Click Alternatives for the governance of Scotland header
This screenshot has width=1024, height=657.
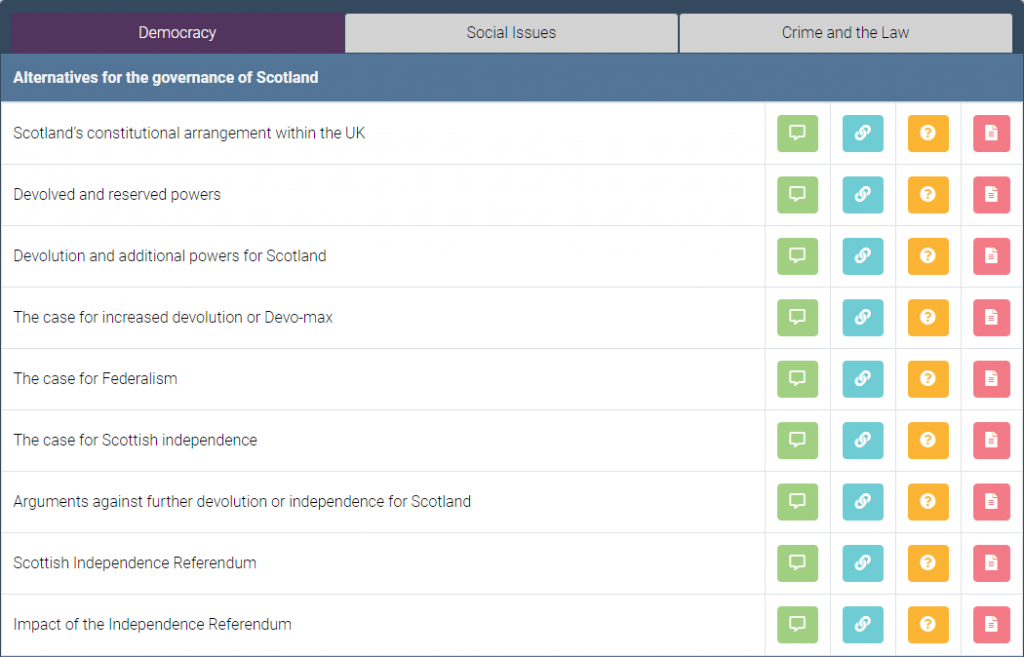[x=166, y=77]
